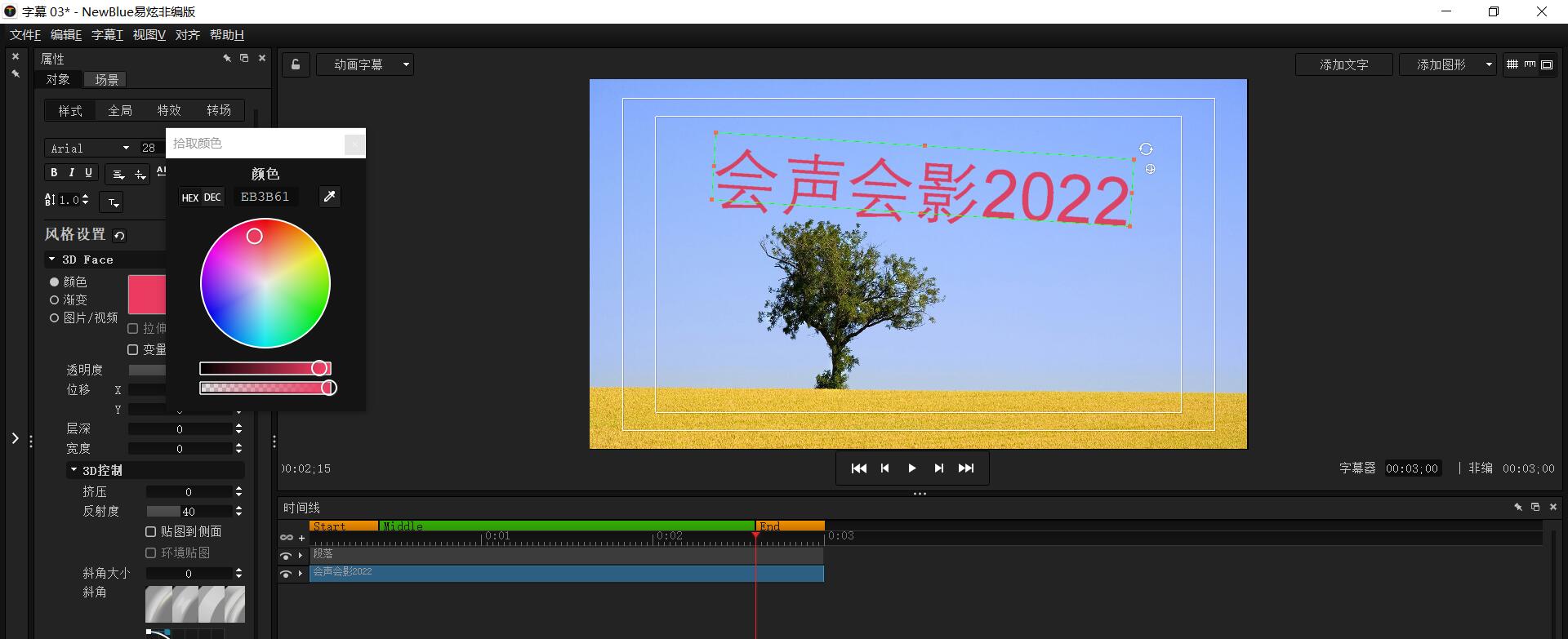1568x639 pixels.
Task: Switch to the 场景 tab
Action: [106, 79]
